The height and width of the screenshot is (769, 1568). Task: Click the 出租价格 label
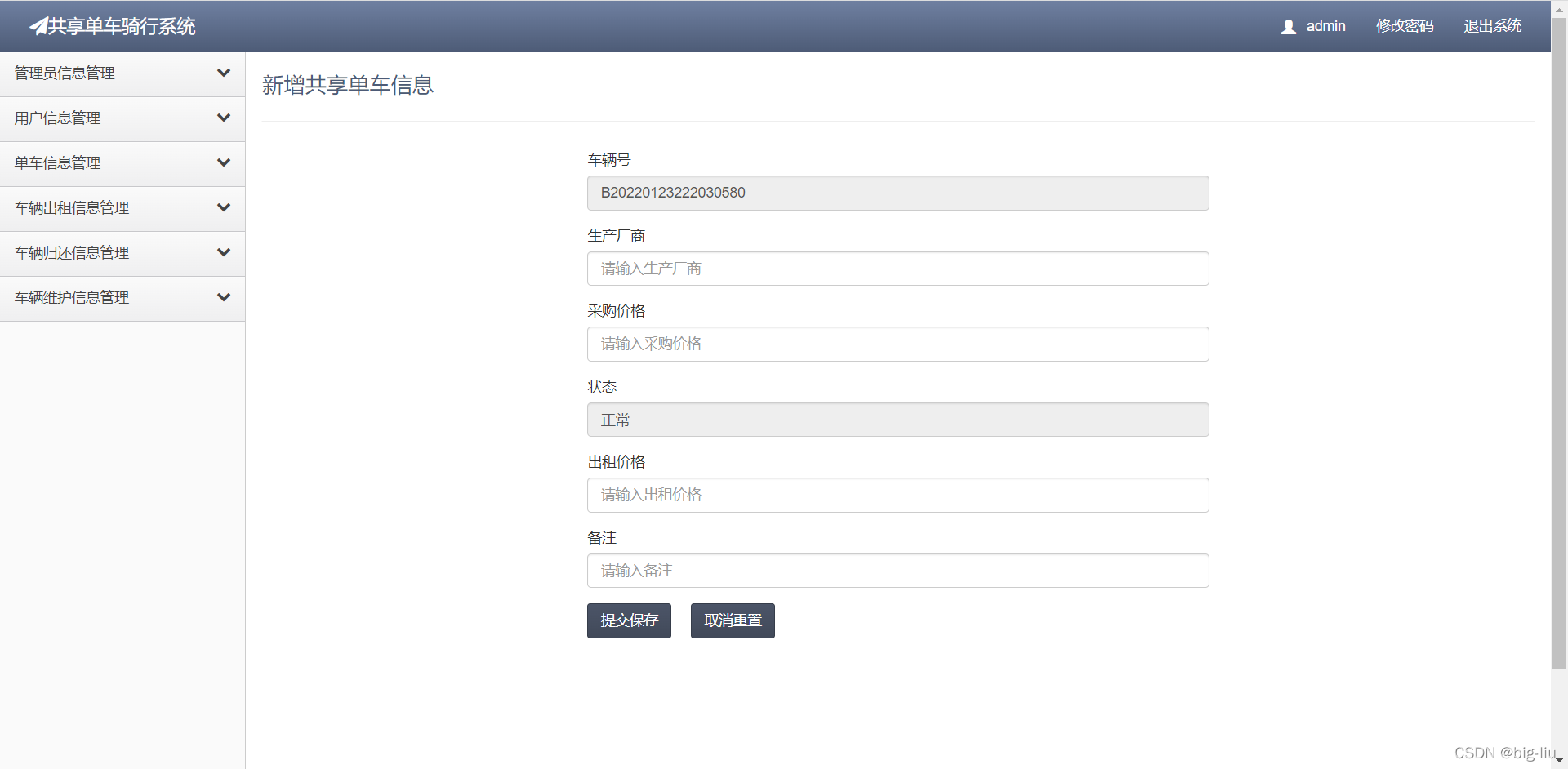click(x=617, y=462)
